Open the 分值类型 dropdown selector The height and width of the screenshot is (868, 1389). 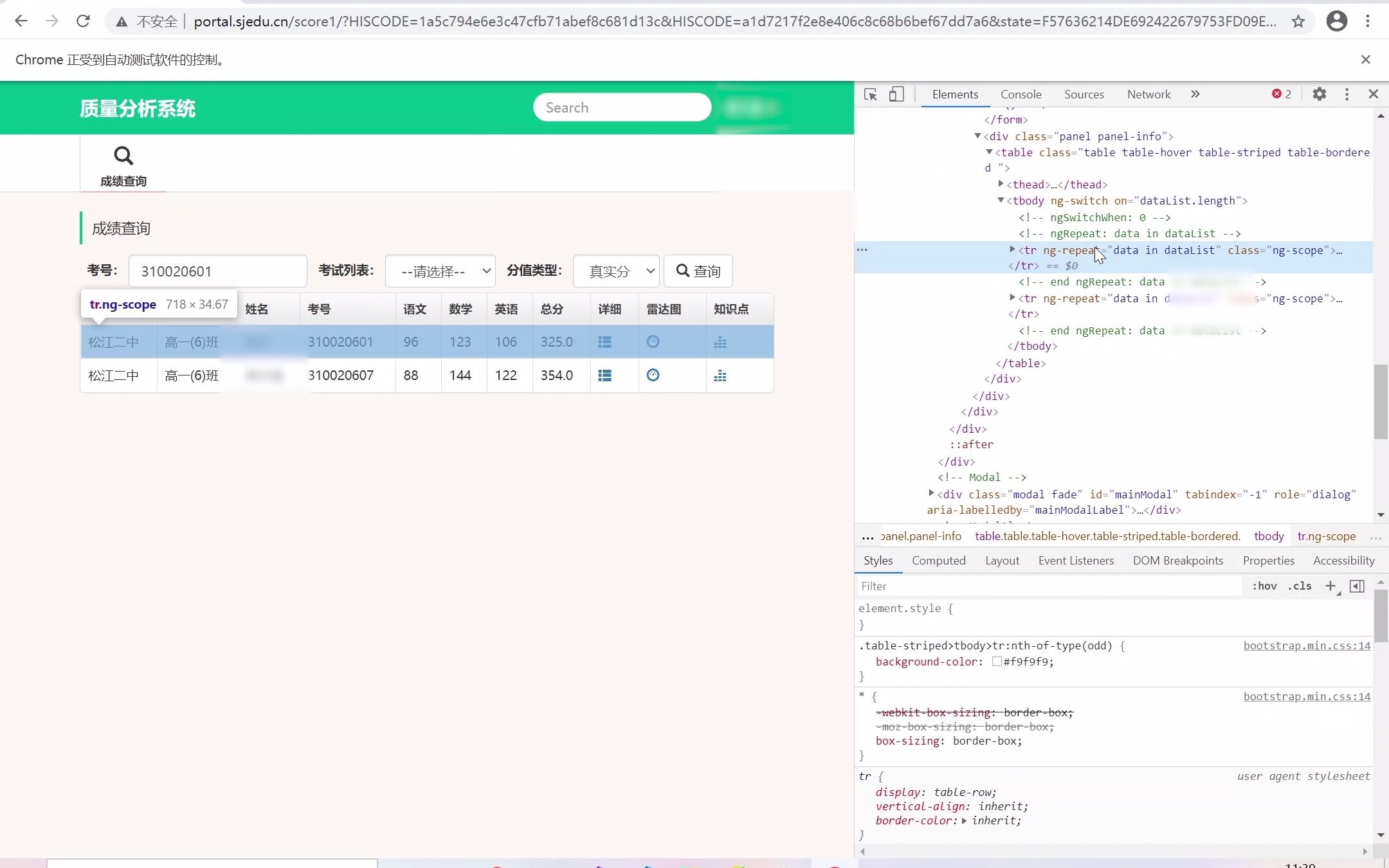coord(615,271)
